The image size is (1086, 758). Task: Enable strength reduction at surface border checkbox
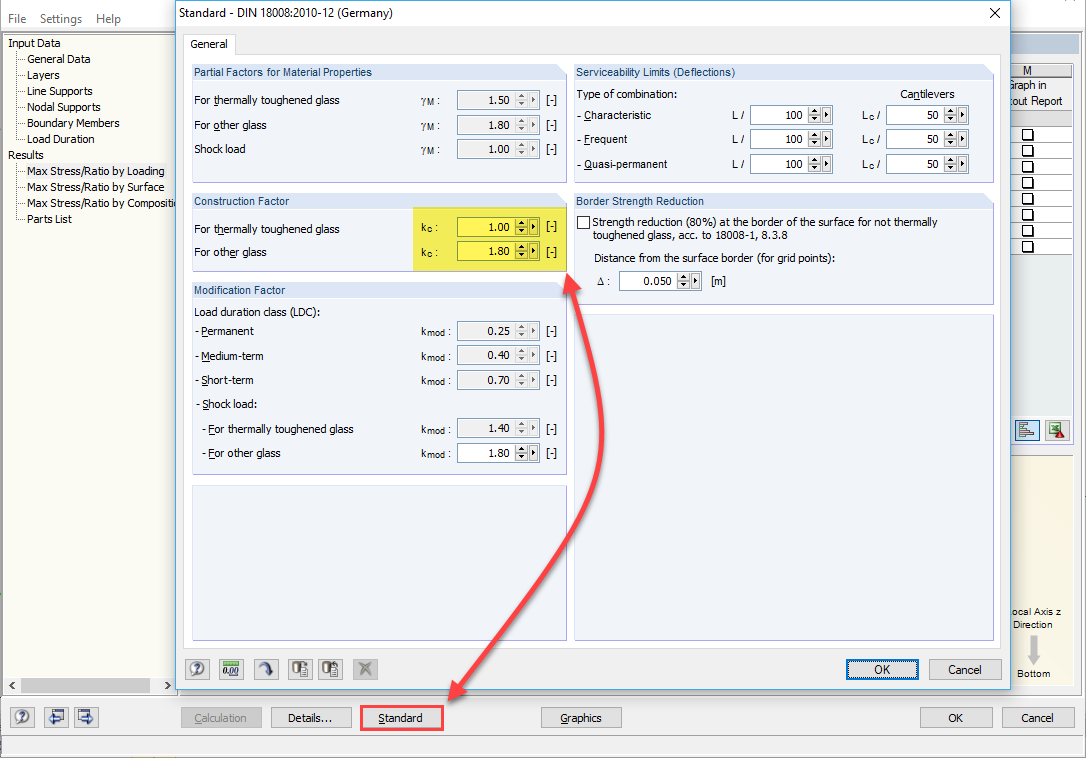pos(583,222)
